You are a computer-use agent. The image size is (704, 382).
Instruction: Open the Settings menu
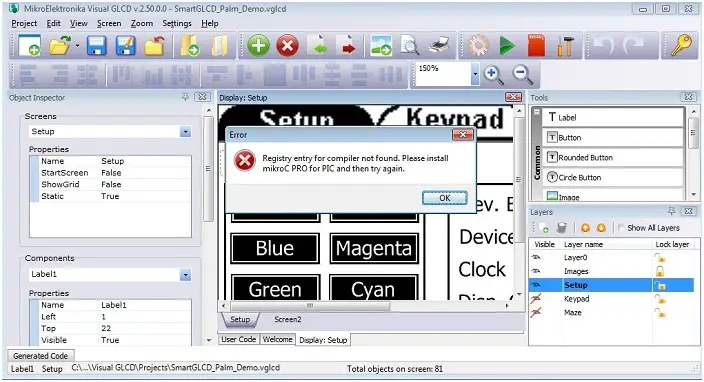coord(176,23)
